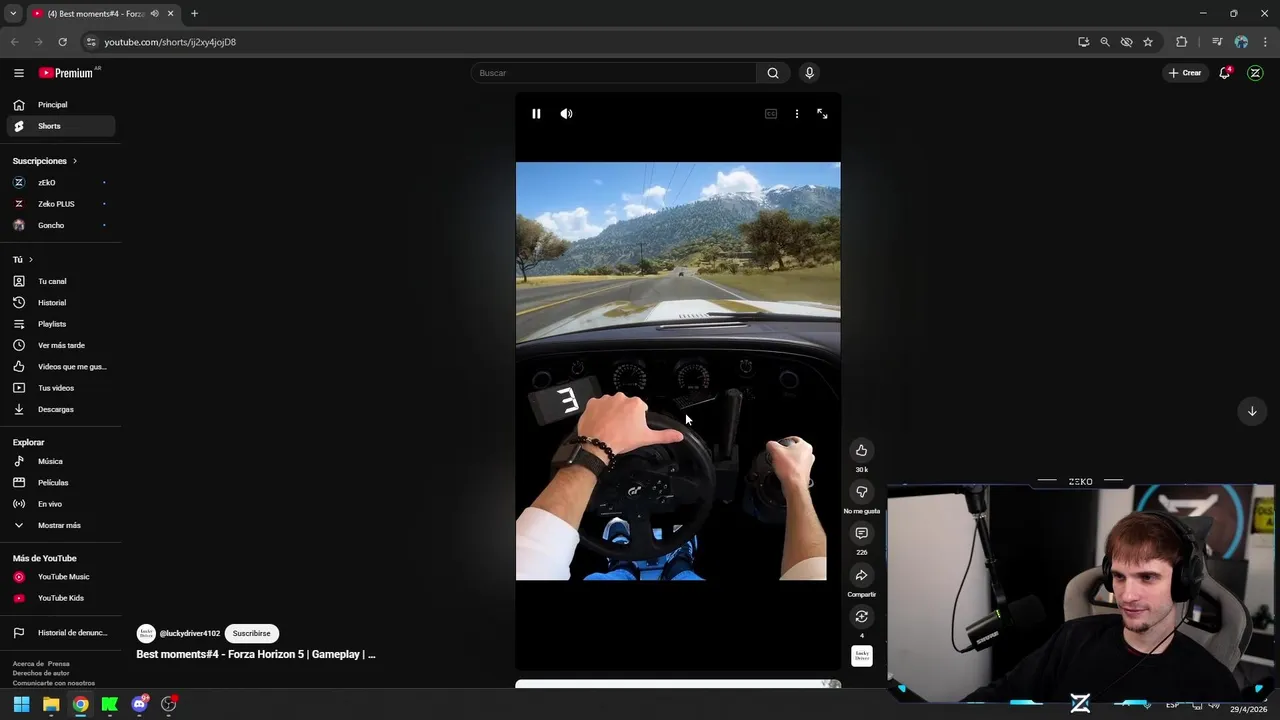Viewport: 1280px width, 720px height.
Task: Open Zeko PLUS channel subscription
Action: pos(60,204)
